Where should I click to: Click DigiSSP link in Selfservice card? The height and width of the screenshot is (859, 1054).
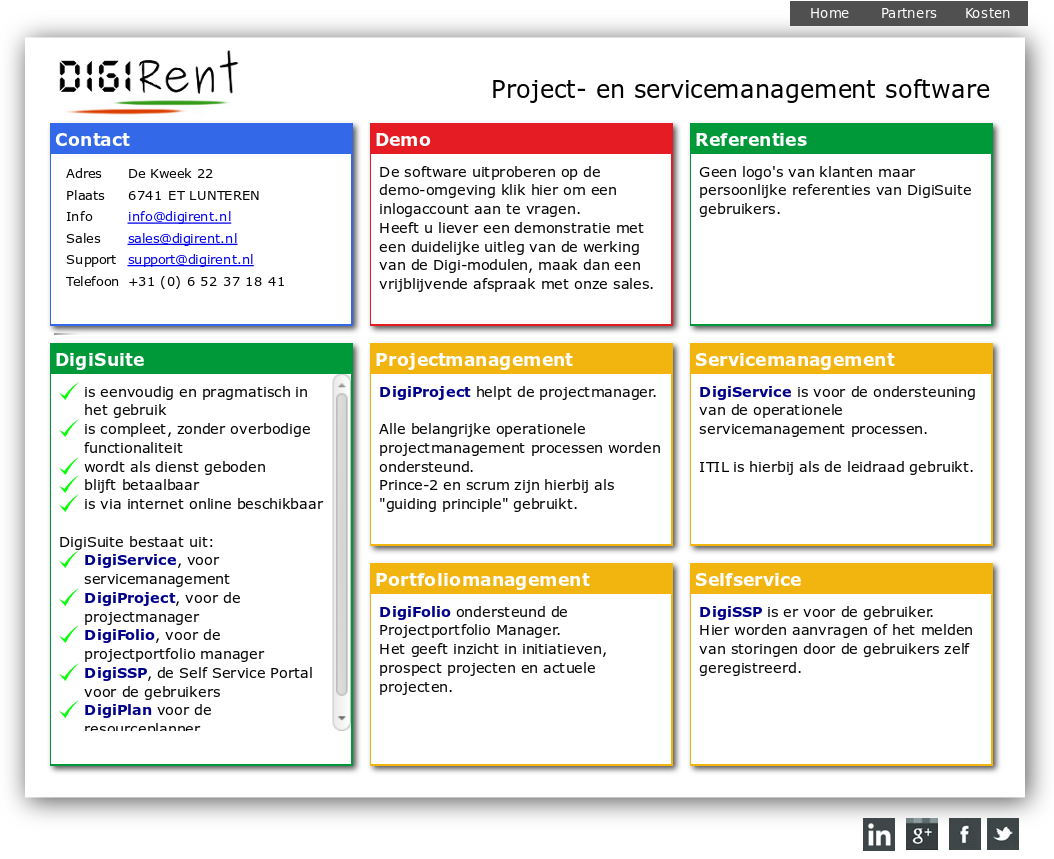(x=730, y=612)
